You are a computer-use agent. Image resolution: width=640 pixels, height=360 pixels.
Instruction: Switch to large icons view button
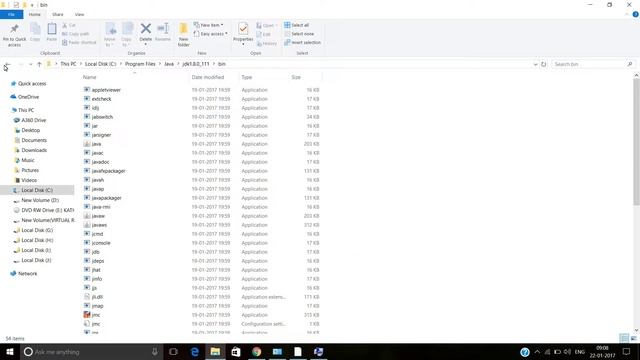click(633, 338)
